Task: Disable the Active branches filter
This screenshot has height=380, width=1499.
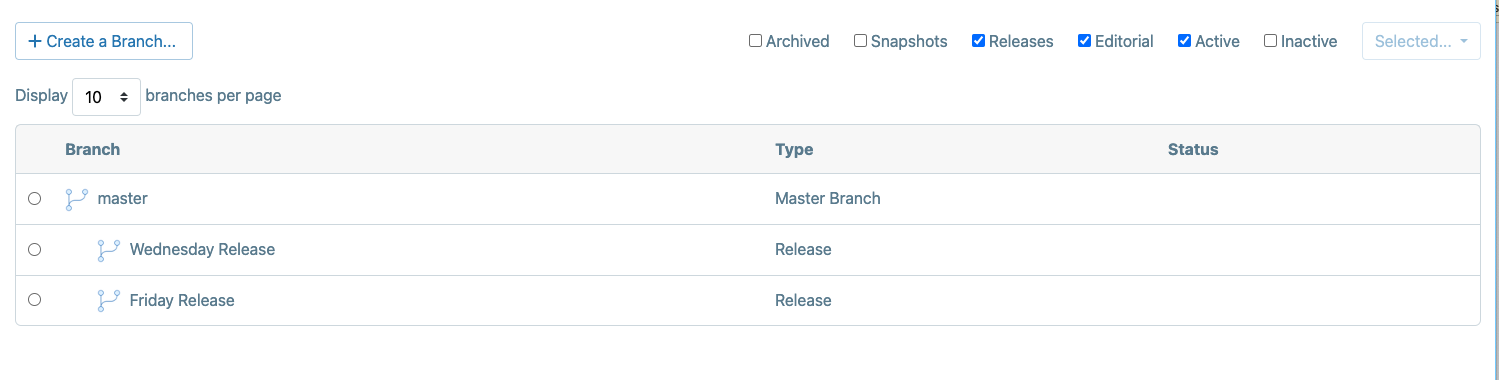Action: pos(1185,41)
